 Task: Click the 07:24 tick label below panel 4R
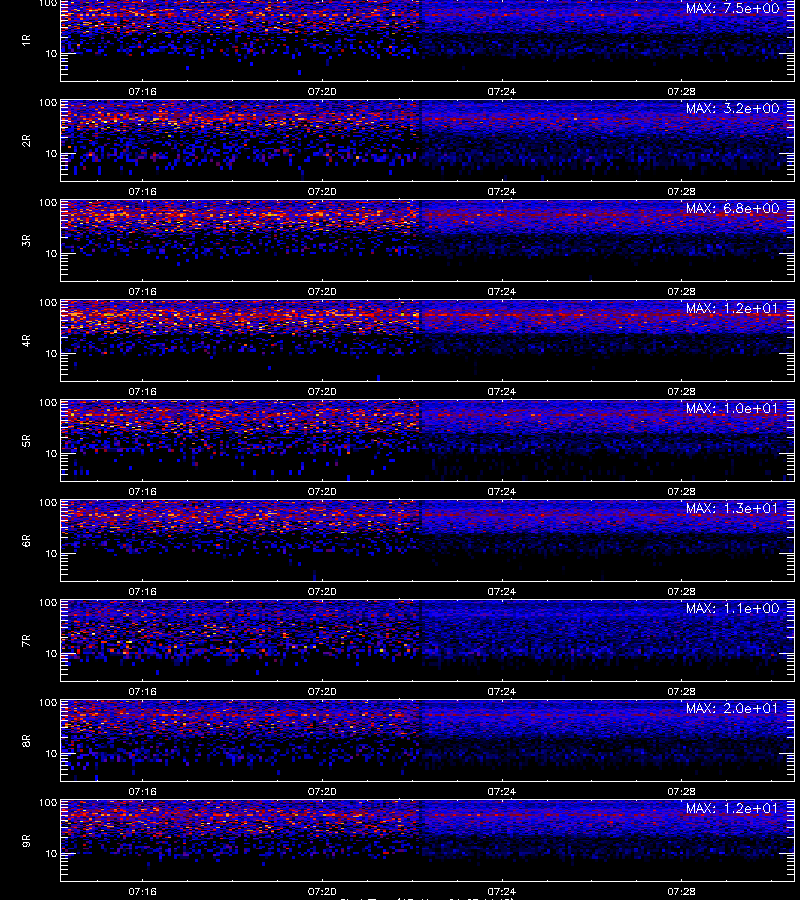[502, 391]
